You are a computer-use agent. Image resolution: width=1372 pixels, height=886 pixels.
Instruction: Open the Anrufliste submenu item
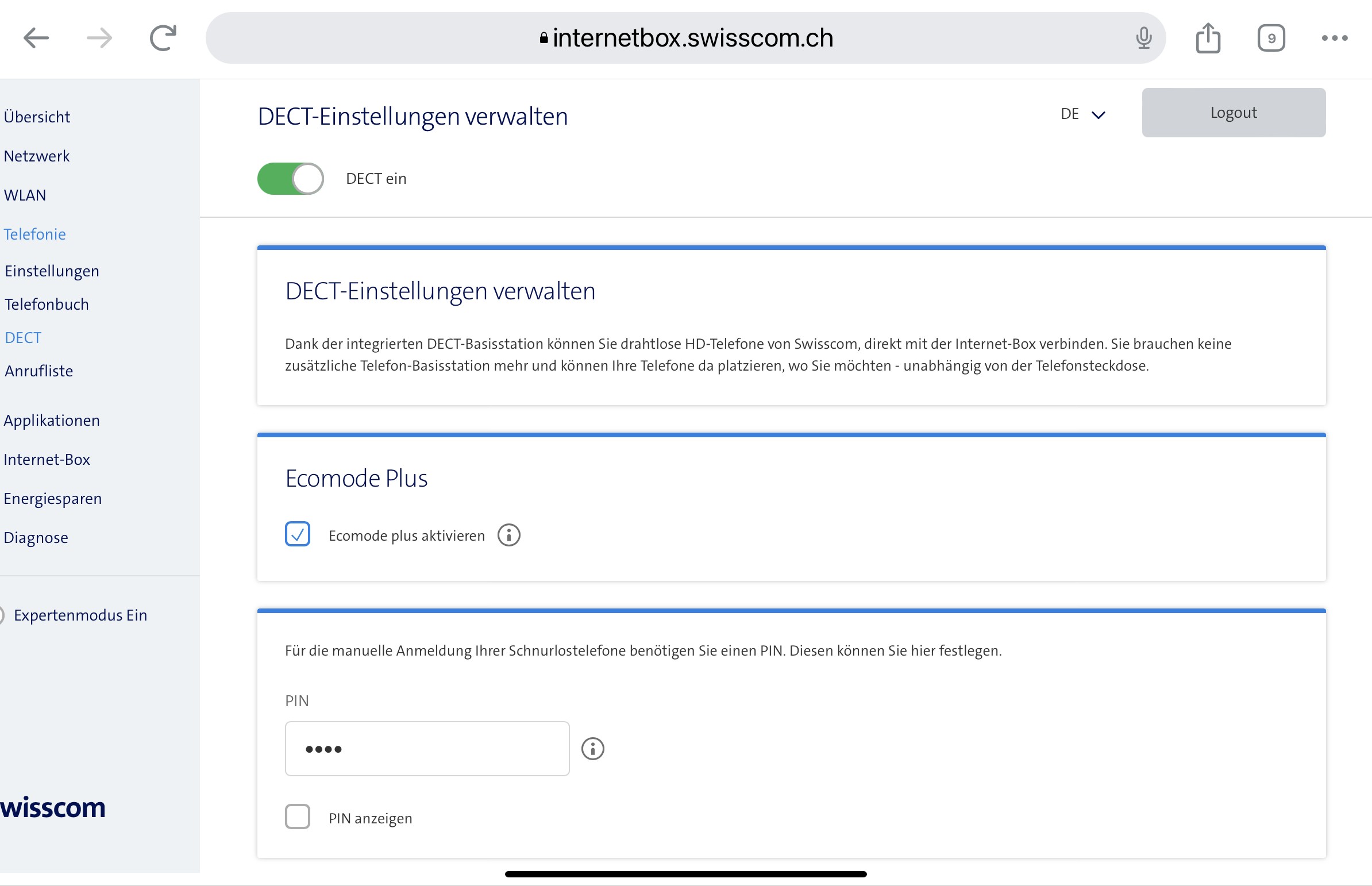[38, 371]
